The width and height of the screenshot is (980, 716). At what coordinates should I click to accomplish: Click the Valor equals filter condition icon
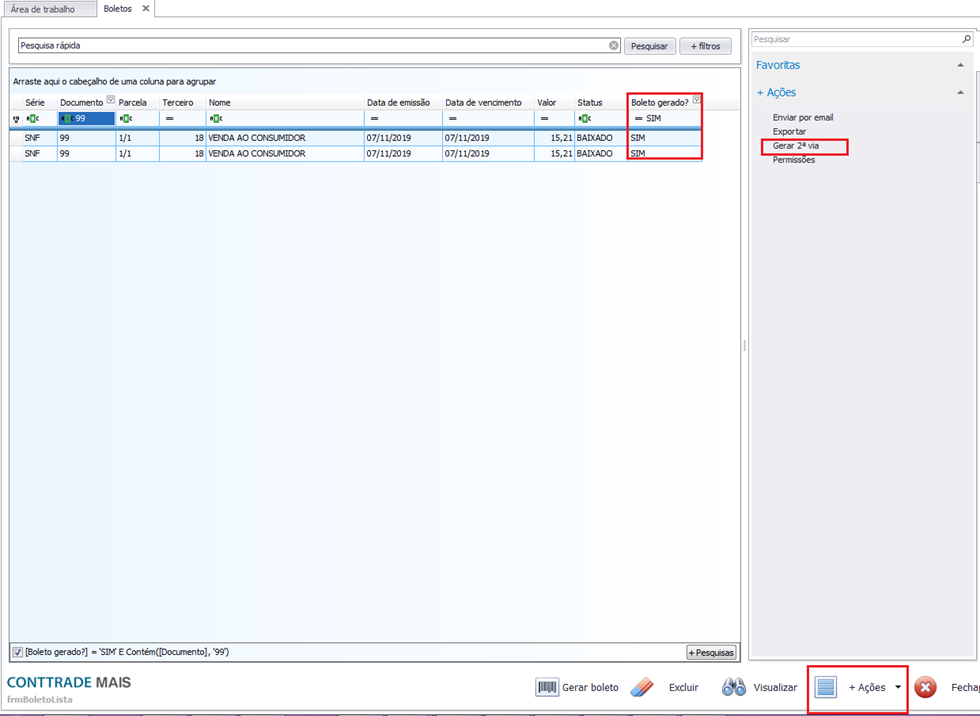pyautogui.click(x=544, y=119)
